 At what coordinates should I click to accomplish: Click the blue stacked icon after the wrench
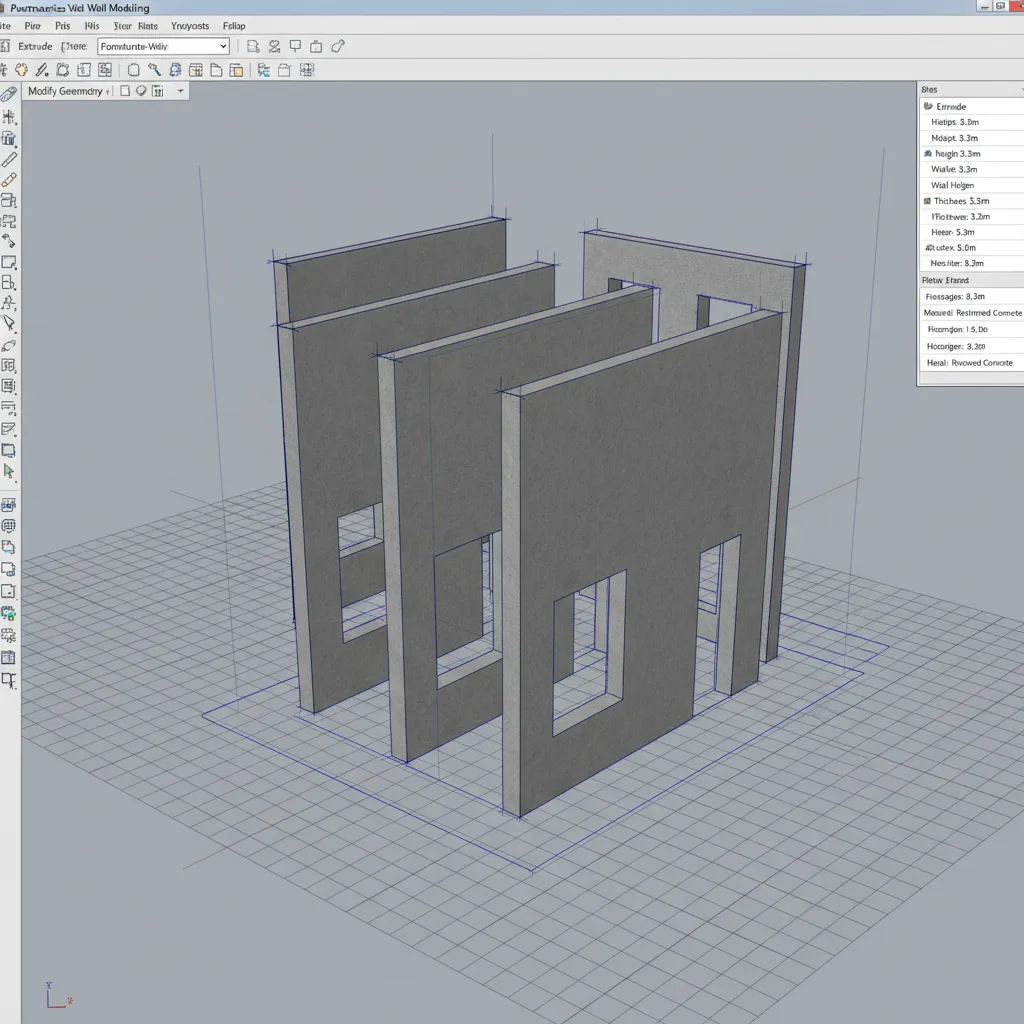point(175,70)
